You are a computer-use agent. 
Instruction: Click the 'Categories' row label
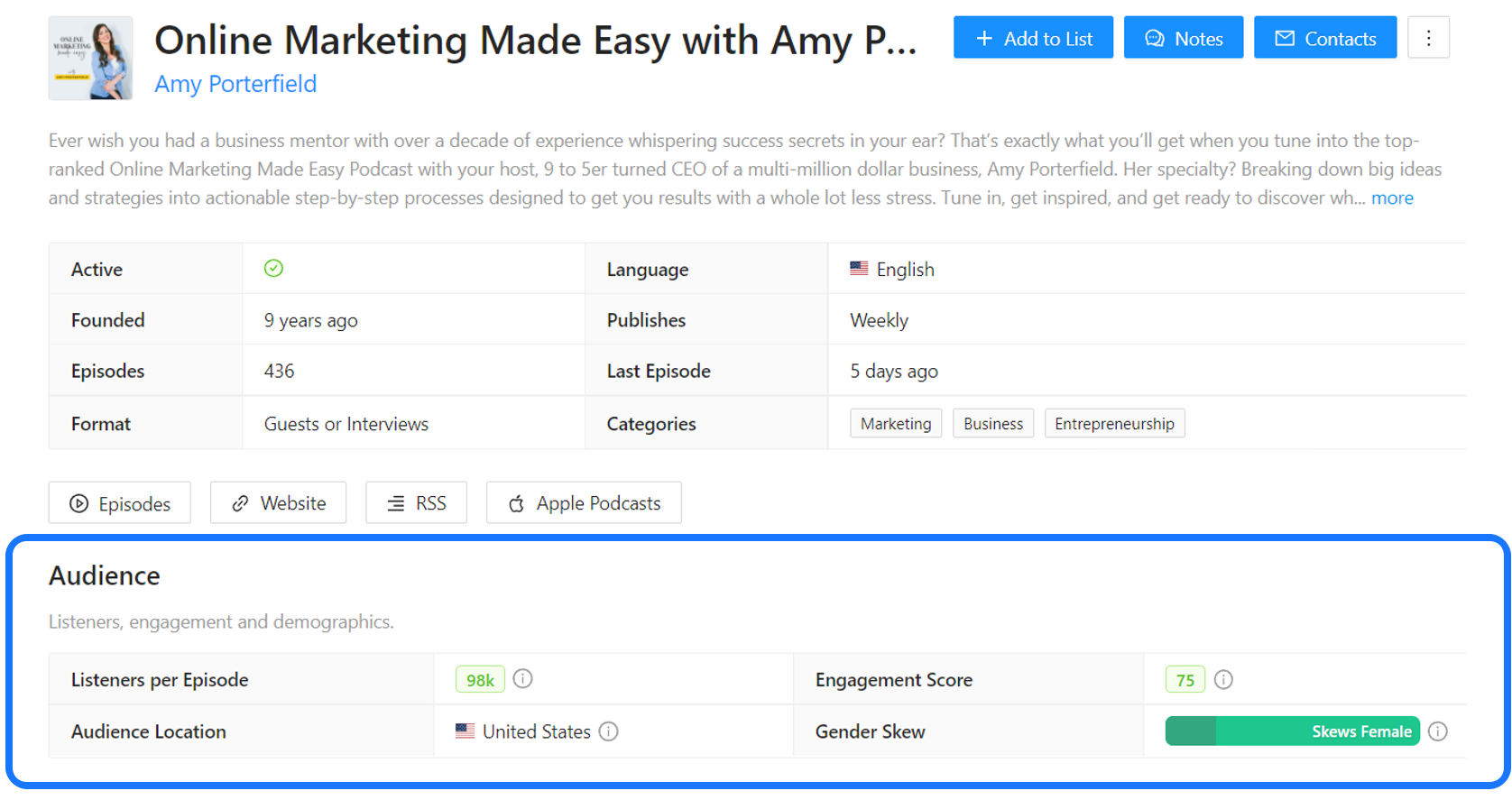click(650, 424)
